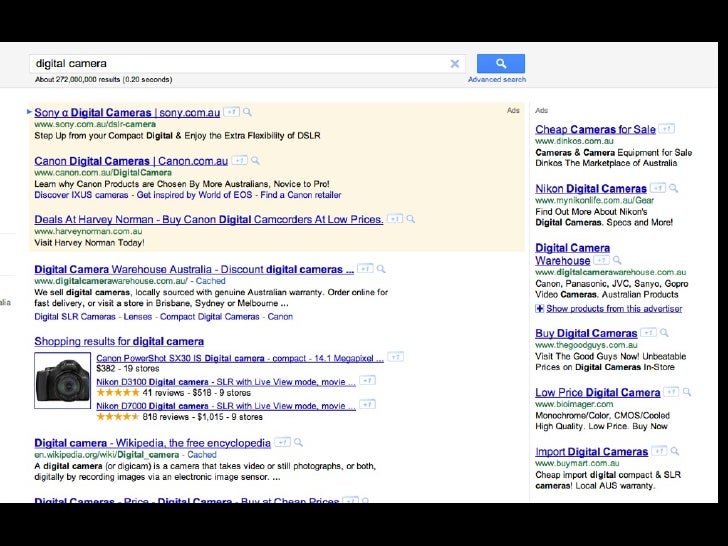Click the +1 button beside the Harvey Norman deals ad

pos(395,219)
